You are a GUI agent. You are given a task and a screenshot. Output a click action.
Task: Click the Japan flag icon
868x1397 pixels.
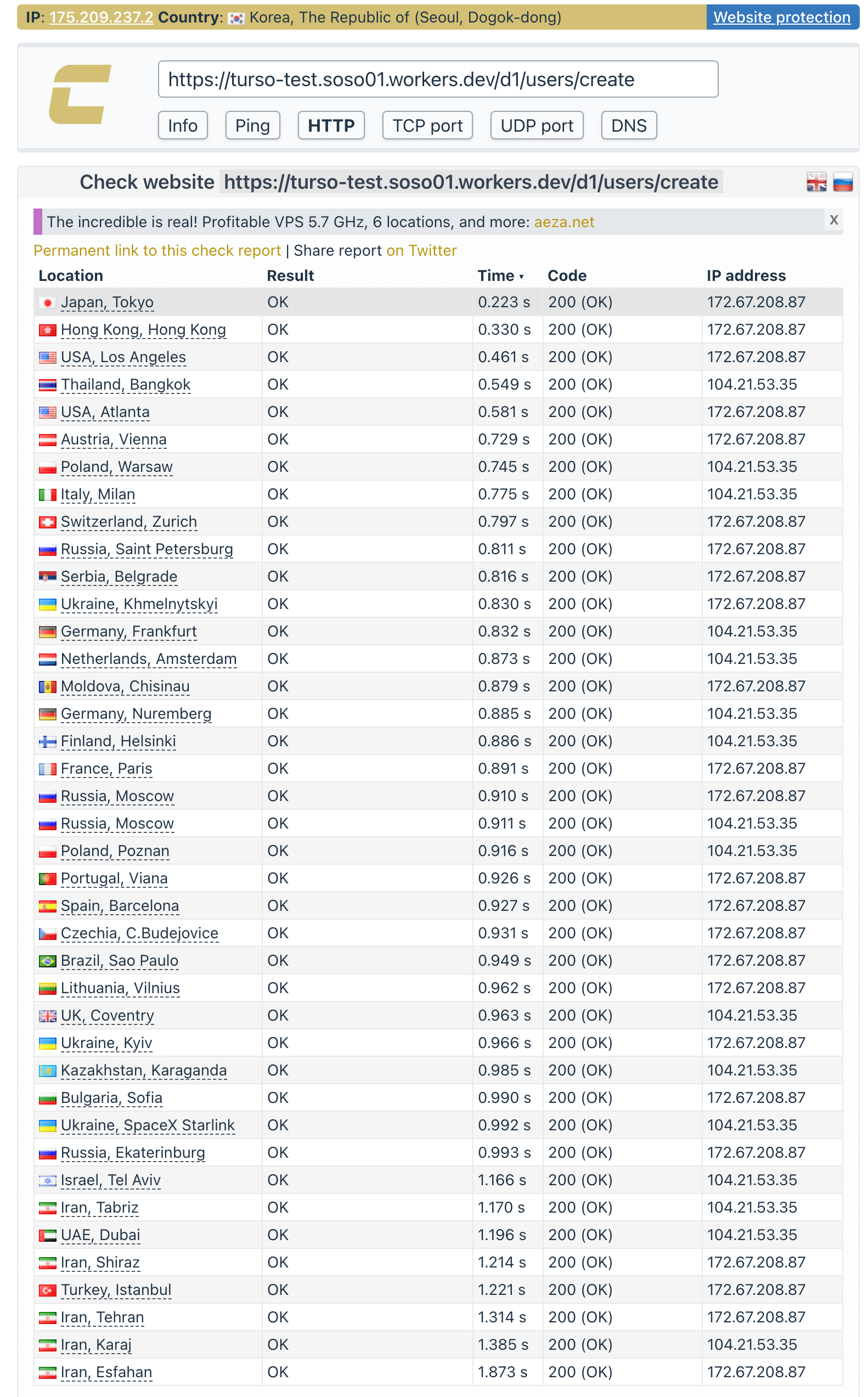(48, 302)
